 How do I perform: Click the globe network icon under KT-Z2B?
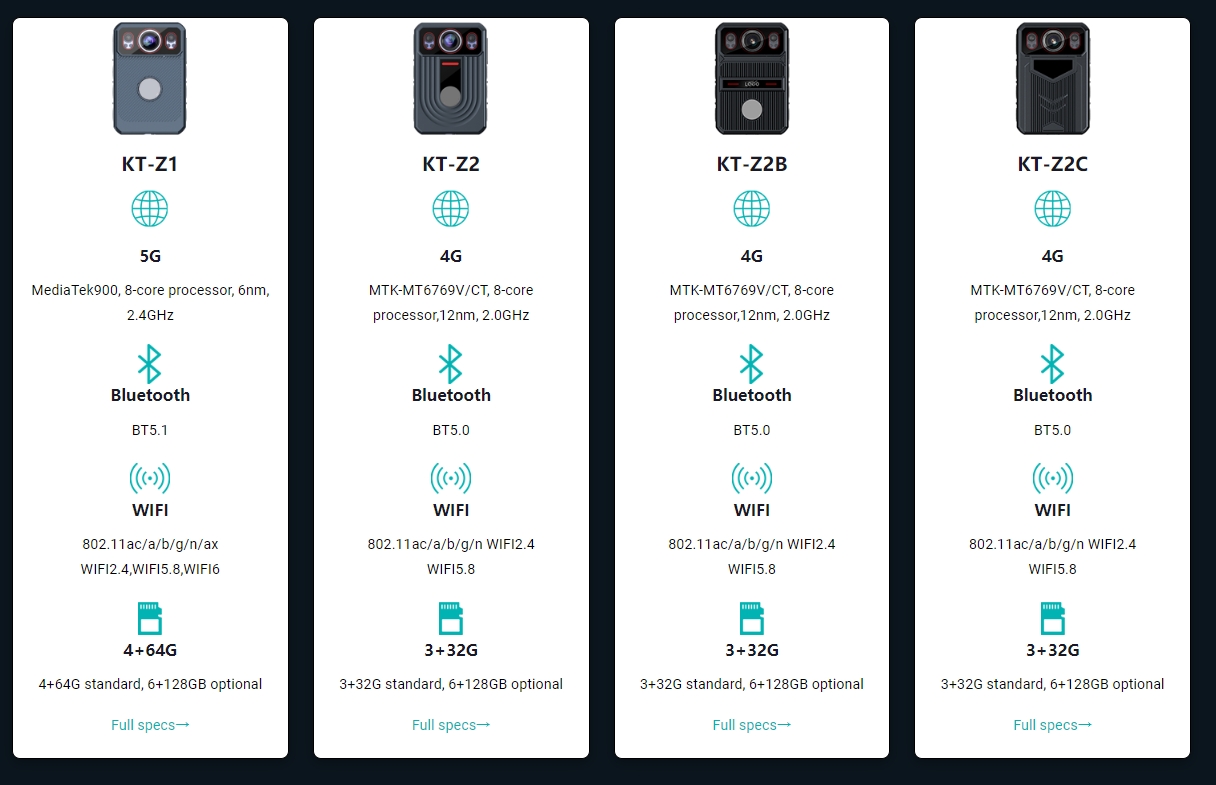pyautogui.click(x=752, y=209)
